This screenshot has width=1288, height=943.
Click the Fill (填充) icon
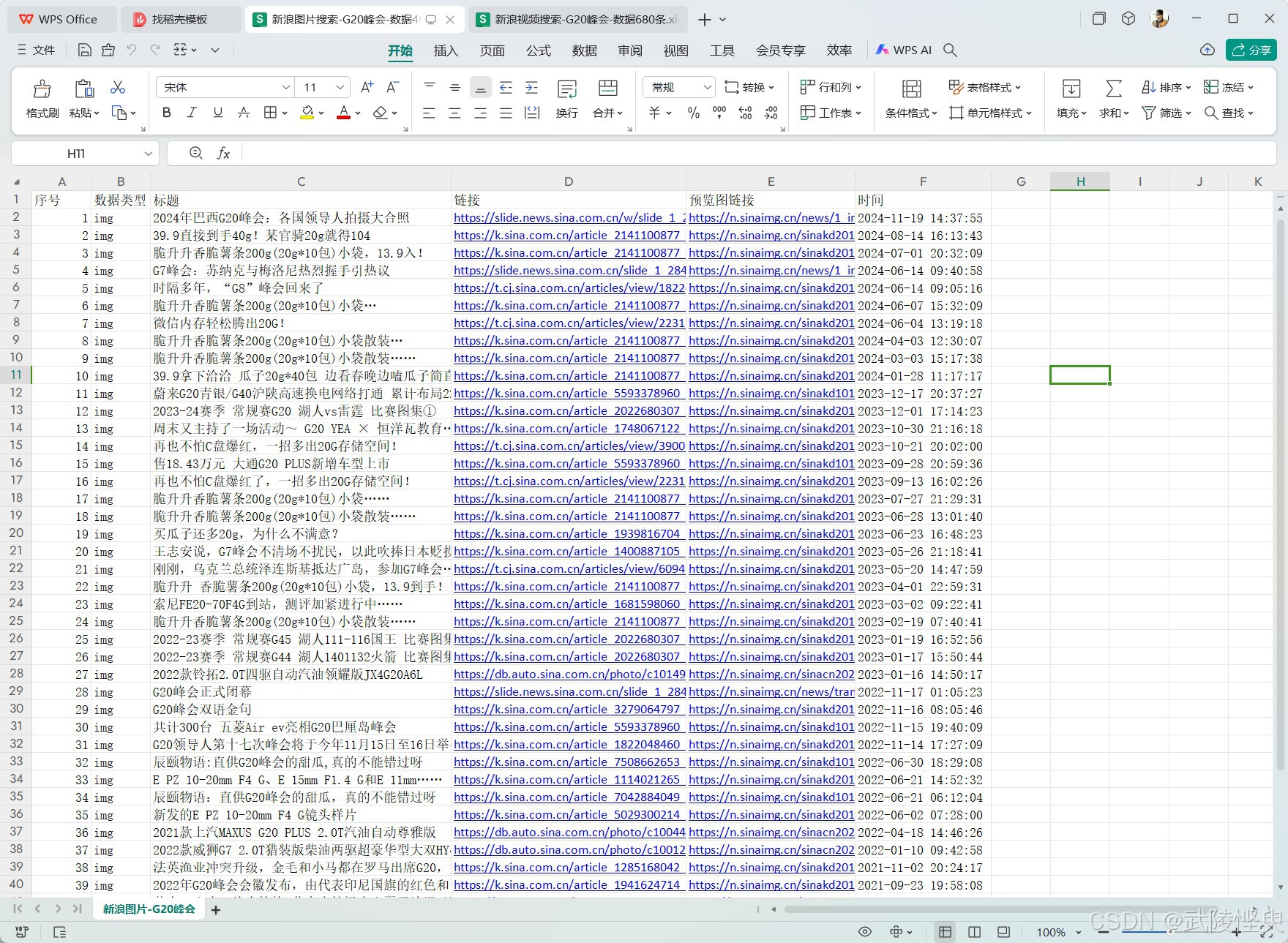tap(1071, 89)
